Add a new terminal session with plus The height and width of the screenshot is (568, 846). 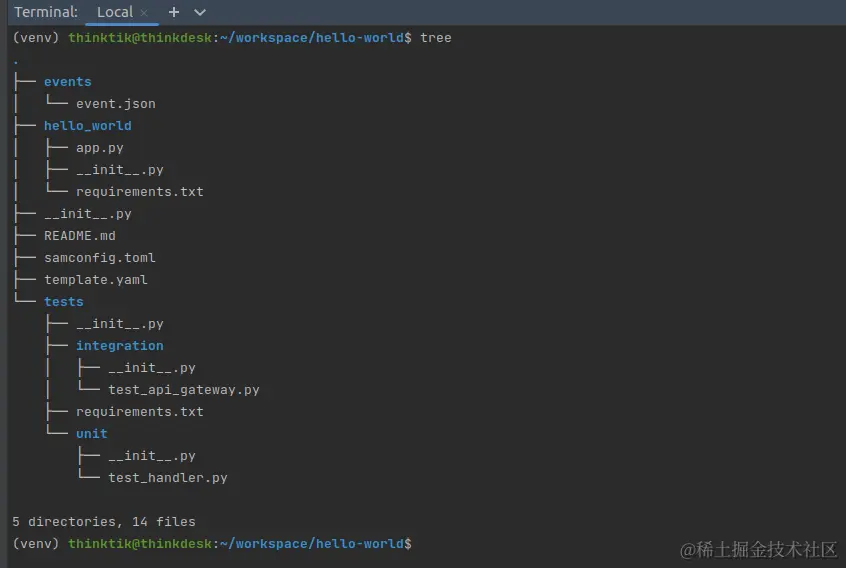[x=174, y=12]
